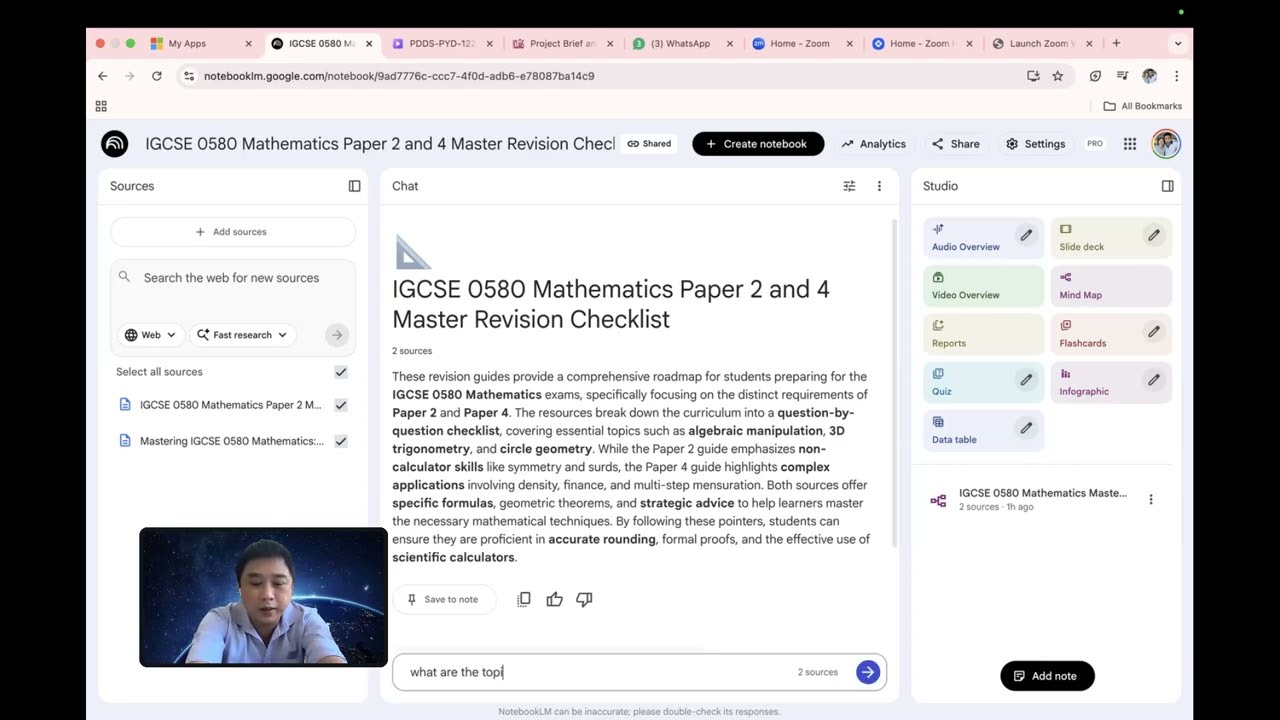Give thumbs up to summary

[x=554, y=599]
